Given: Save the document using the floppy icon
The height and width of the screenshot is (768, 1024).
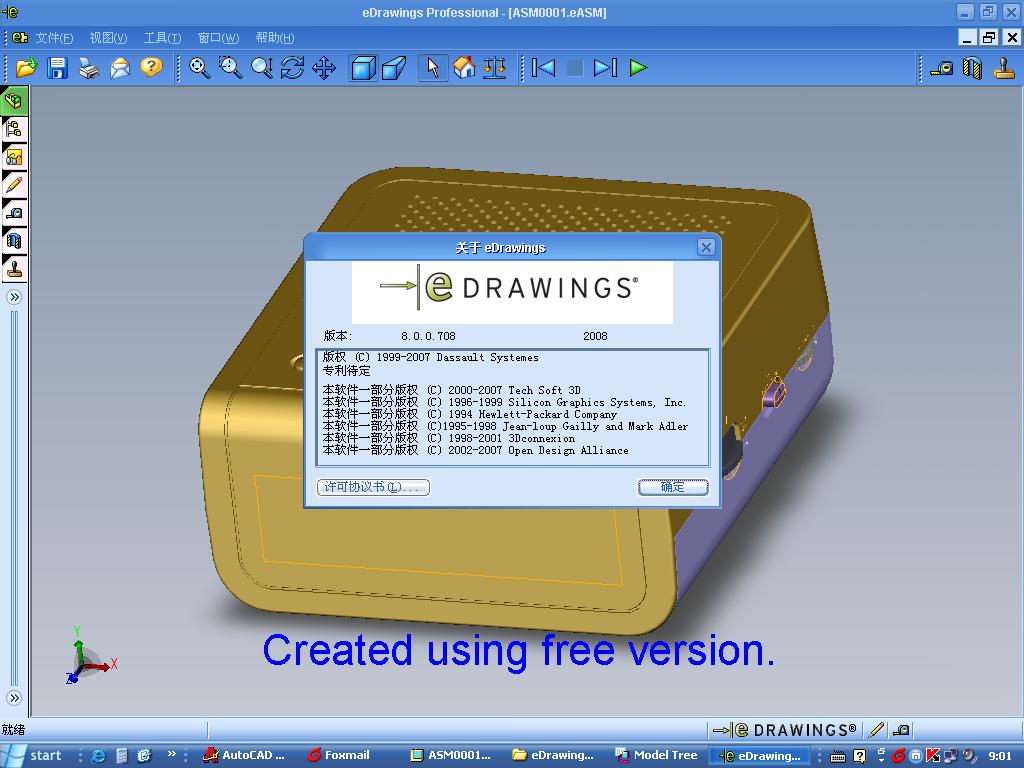Looking at the screenshot, I should click(57, 68).
